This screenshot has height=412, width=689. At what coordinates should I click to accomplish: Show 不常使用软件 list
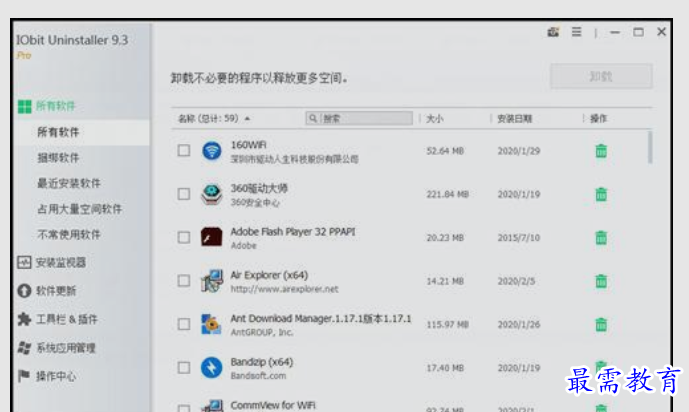(69, 235)
